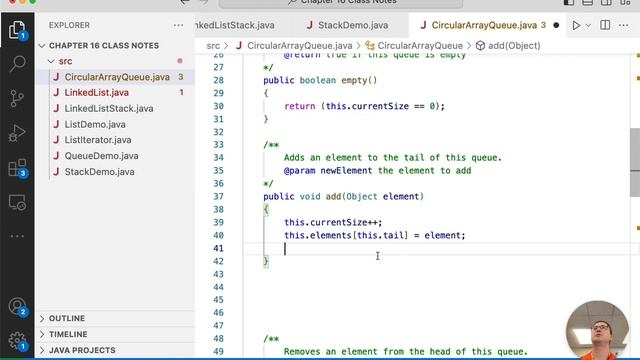Image resolution: width=640 pixels, height=360 pixels.
Task: Click 'this.elements[this.tail] = element;' line
Action: click(375, 236)
